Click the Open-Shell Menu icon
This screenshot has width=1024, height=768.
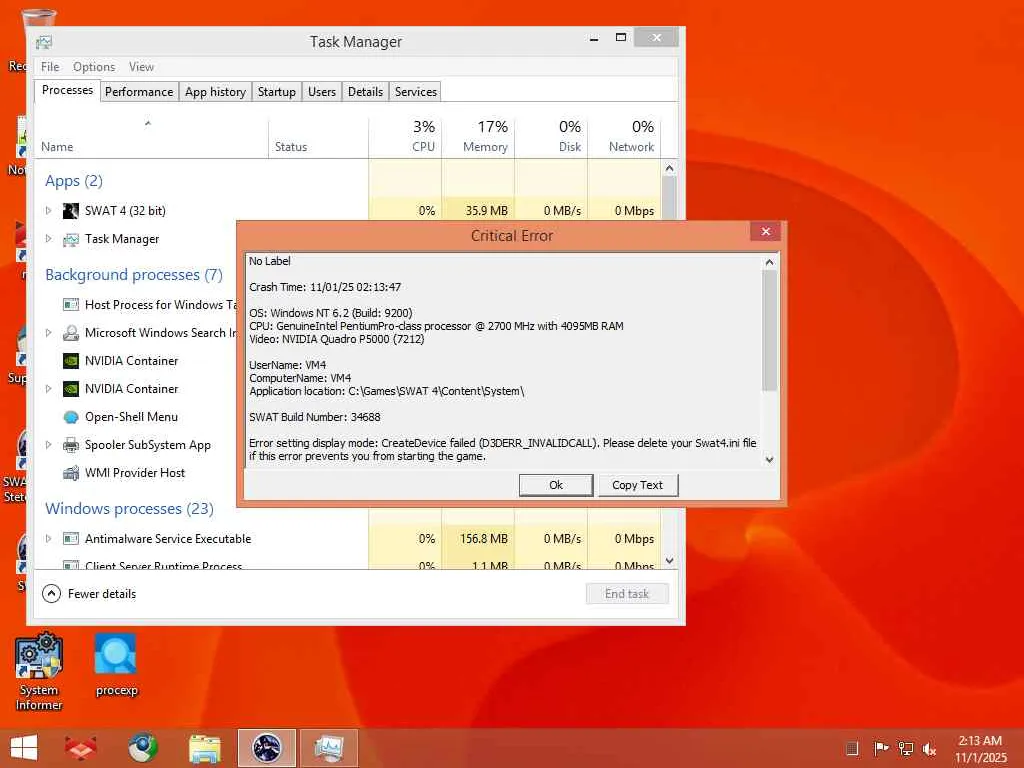(71, 417)
